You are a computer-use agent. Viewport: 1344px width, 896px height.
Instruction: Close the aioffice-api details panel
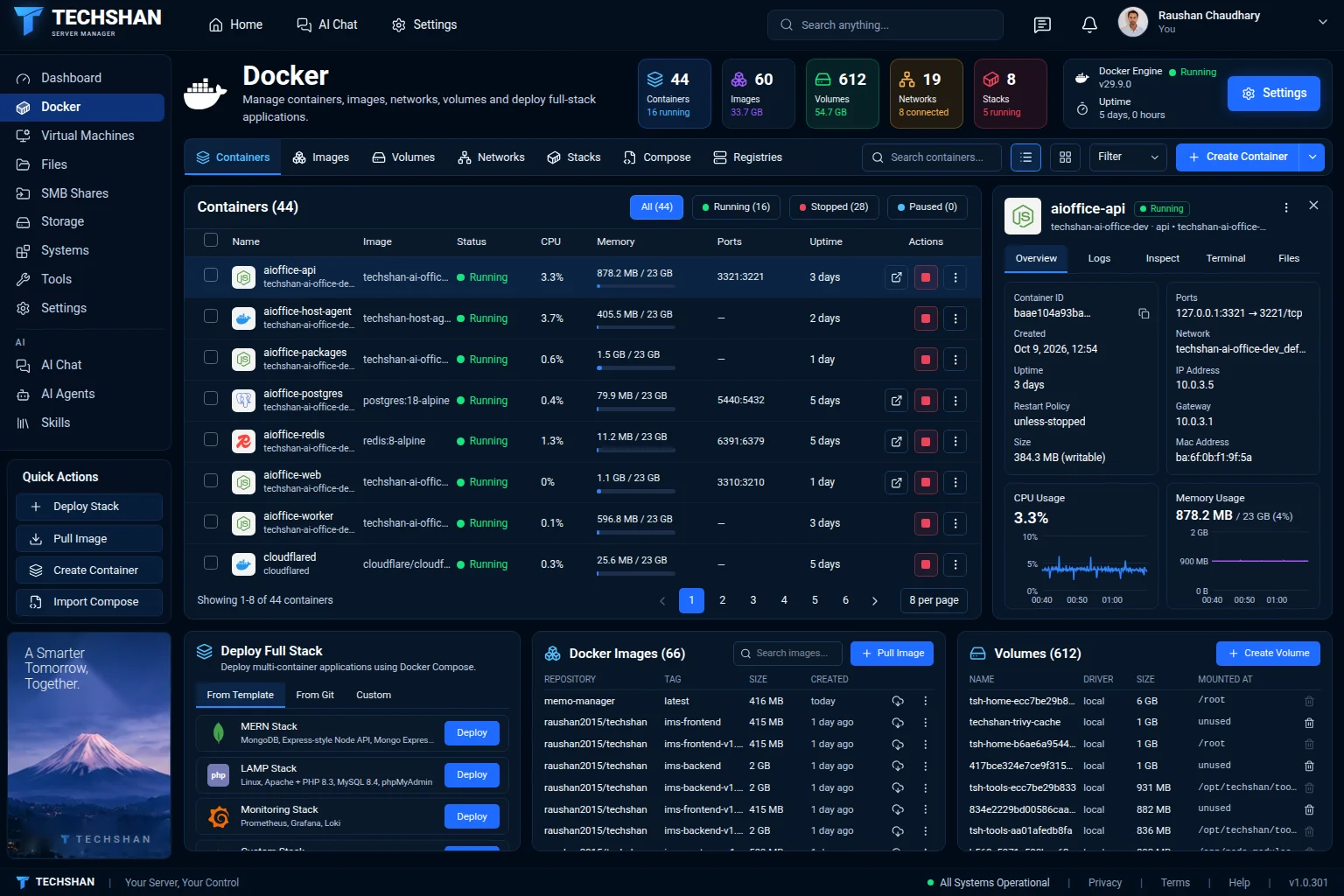pyautogui.click(x=1313, y=205)
